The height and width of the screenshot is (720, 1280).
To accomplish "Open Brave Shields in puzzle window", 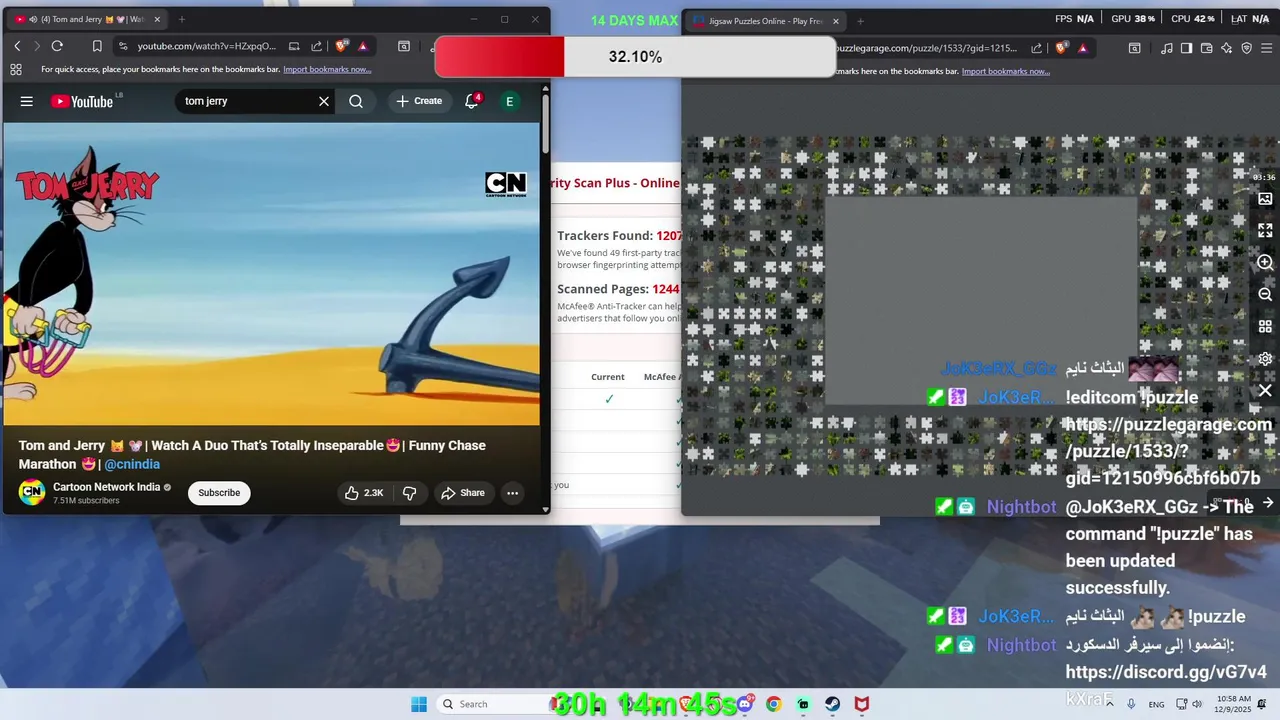I will (1061, 48).
